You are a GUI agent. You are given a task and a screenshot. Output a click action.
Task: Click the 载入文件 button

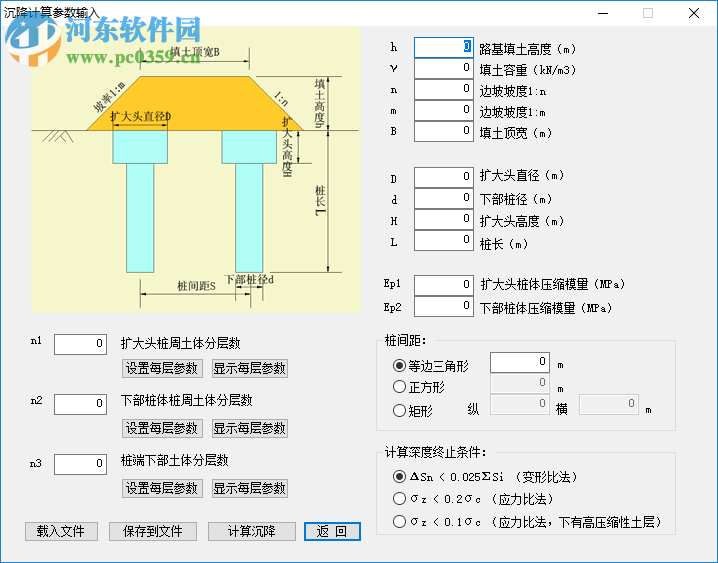61,531
